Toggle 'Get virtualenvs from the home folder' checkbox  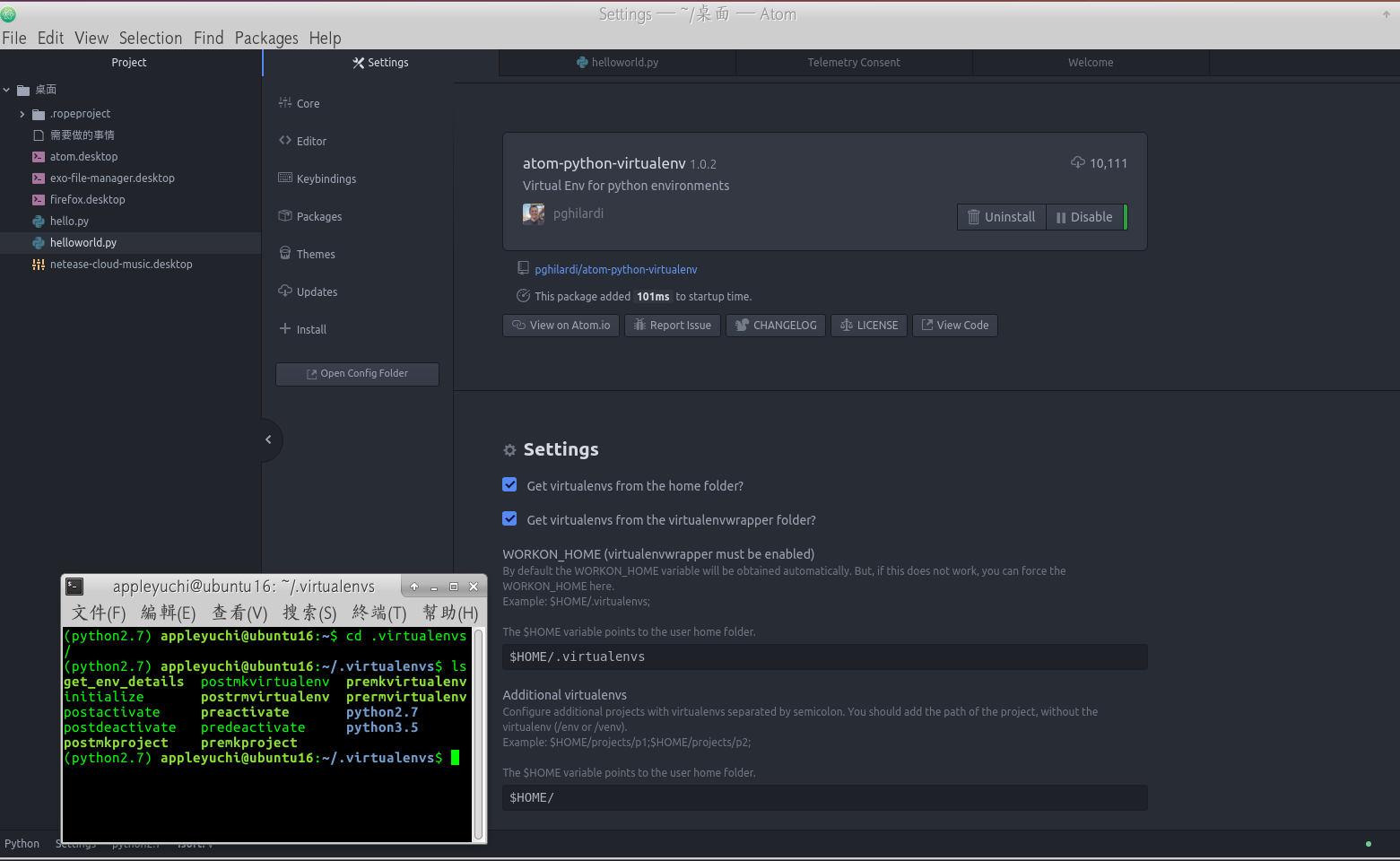[509, 484]
